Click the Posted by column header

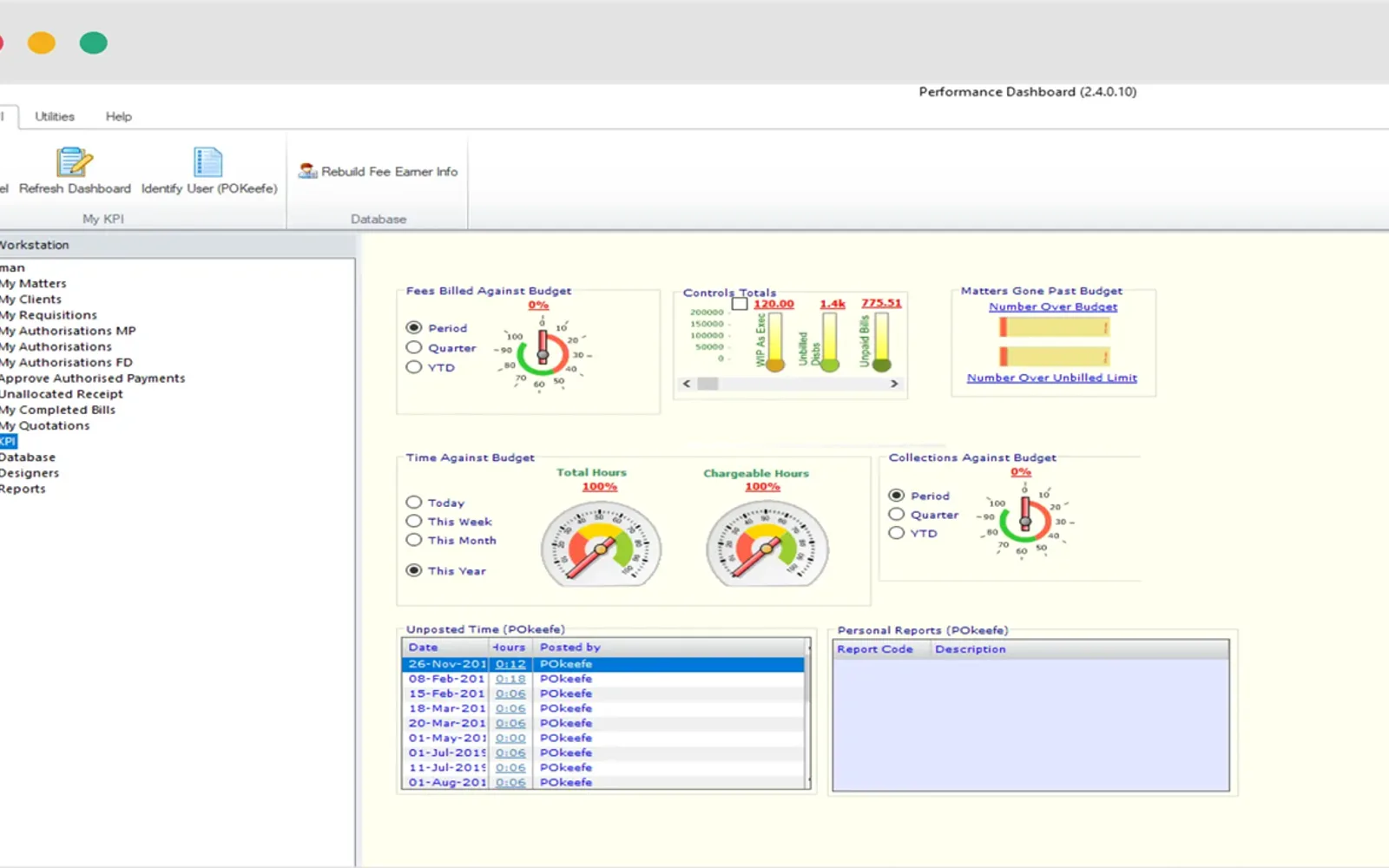(670, 648)
